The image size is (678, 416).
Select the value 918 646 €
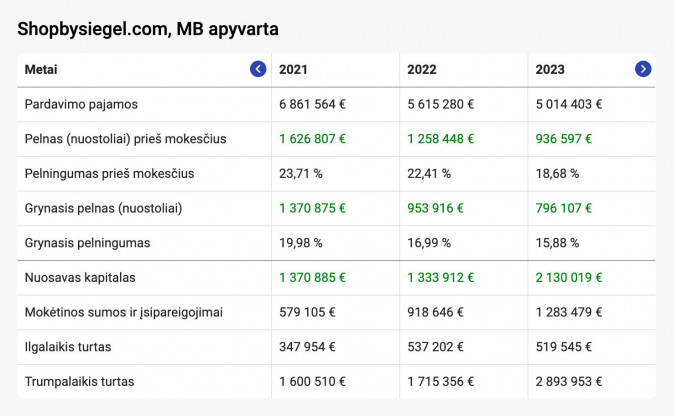pos(435,312)
